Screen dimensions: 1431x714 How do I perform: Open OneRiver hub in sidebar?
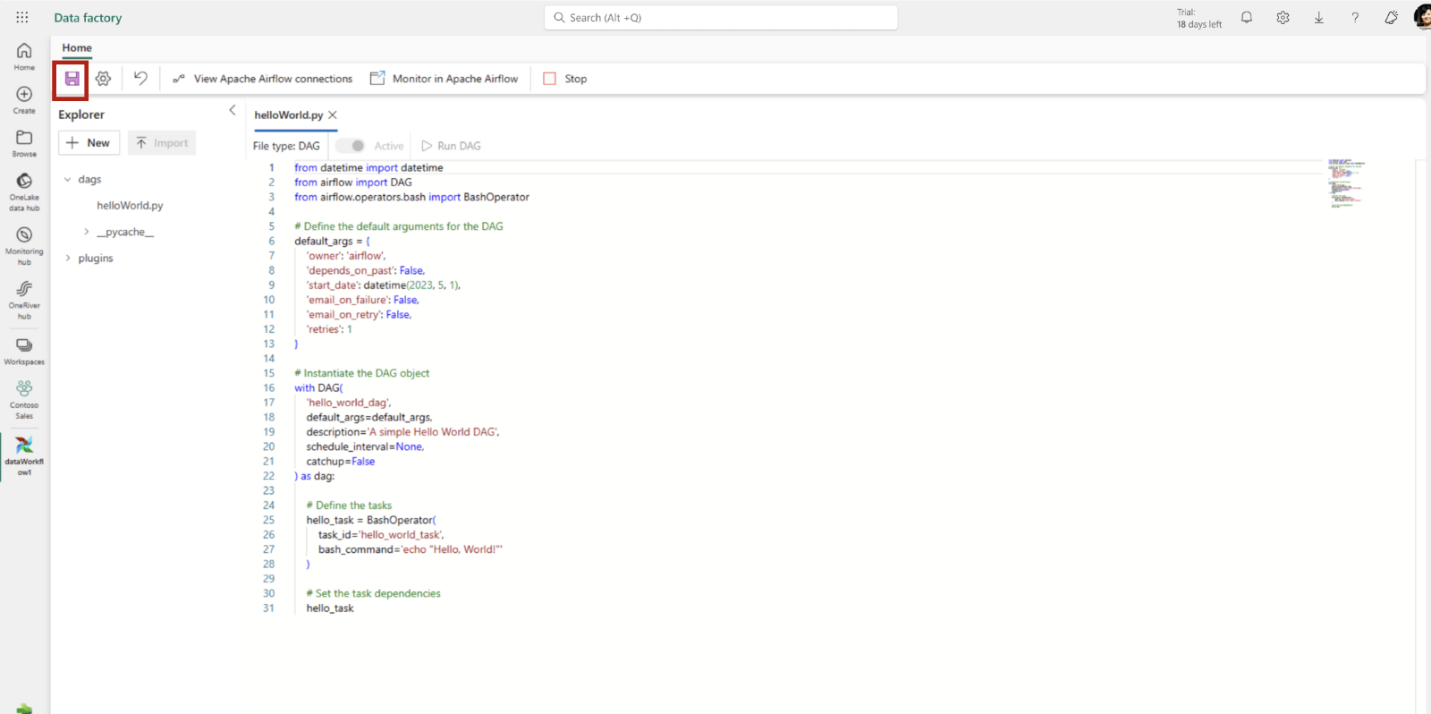[x=24, y=300]
